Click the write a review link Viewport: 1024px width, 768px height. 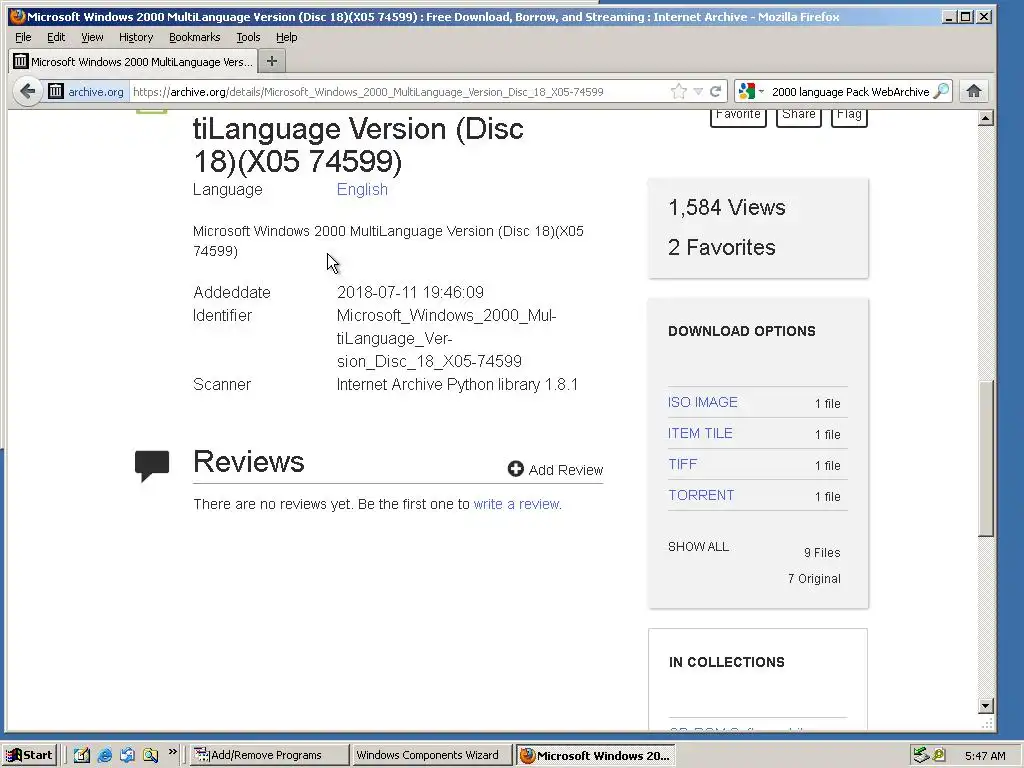coord(516,504)
